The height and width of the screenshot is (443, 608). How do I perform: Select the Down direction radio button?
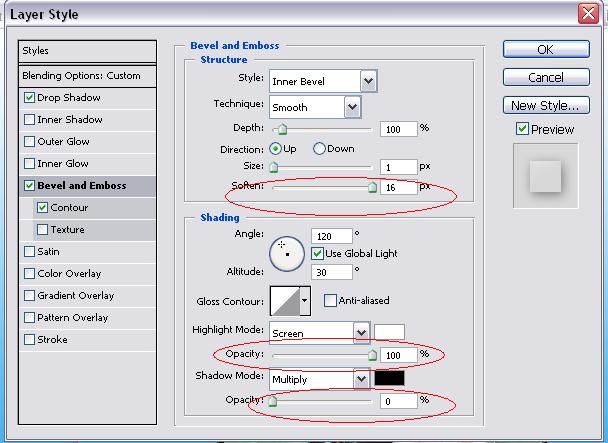point(319,149)
